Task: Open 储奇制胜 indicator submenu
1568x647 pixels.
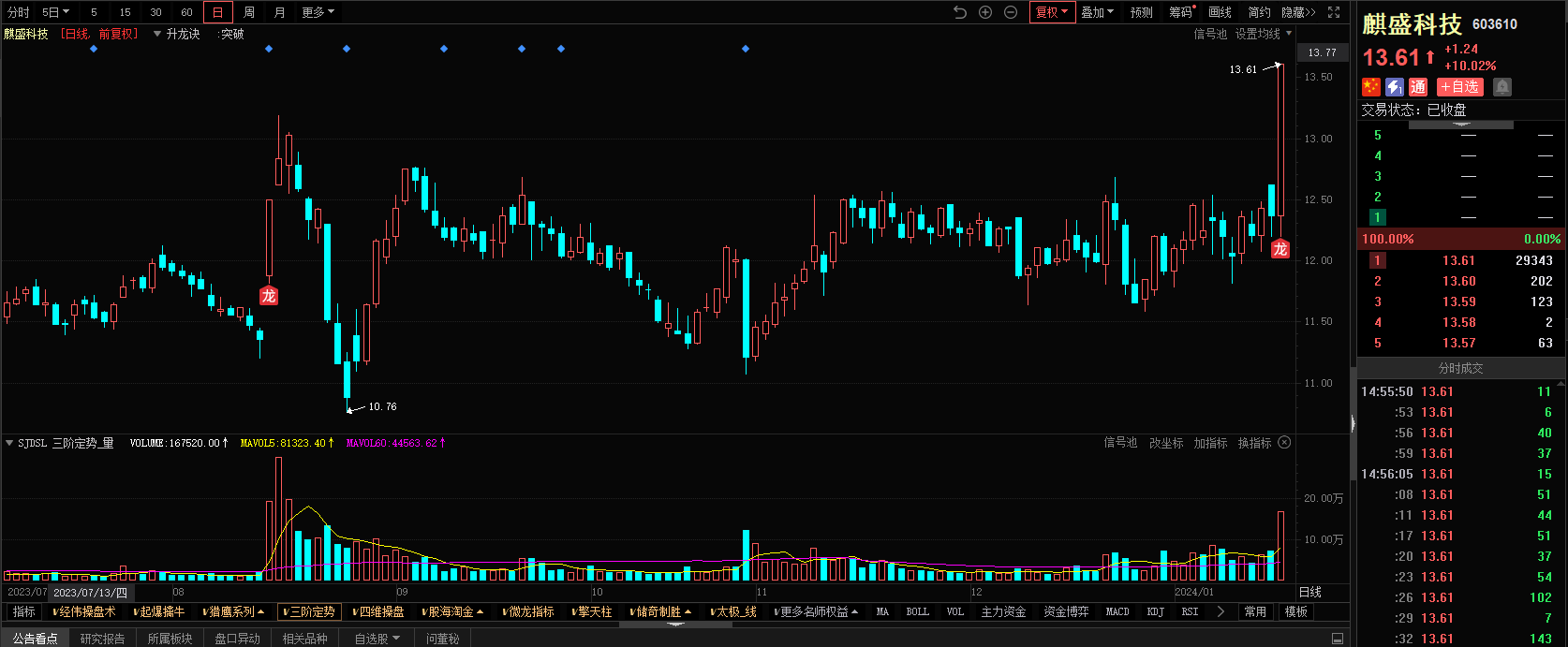Action: (x=661, y=611)
